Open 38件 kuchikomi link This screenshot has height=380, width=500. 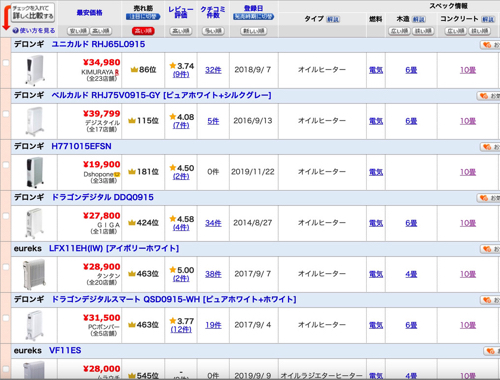[213, 274]
